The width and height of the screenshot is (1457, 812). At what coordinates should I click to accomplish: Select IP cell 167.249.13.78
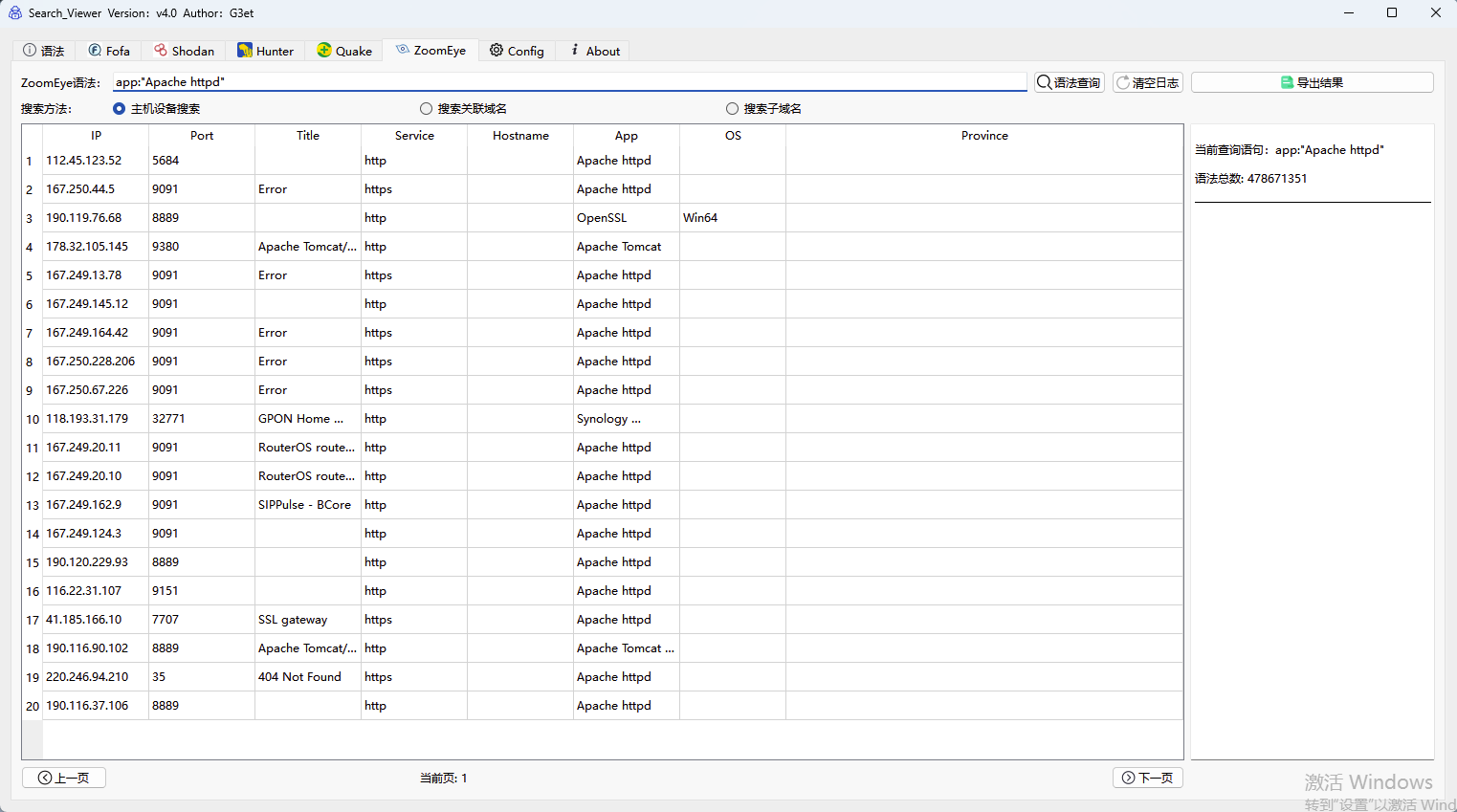(96, 275)
